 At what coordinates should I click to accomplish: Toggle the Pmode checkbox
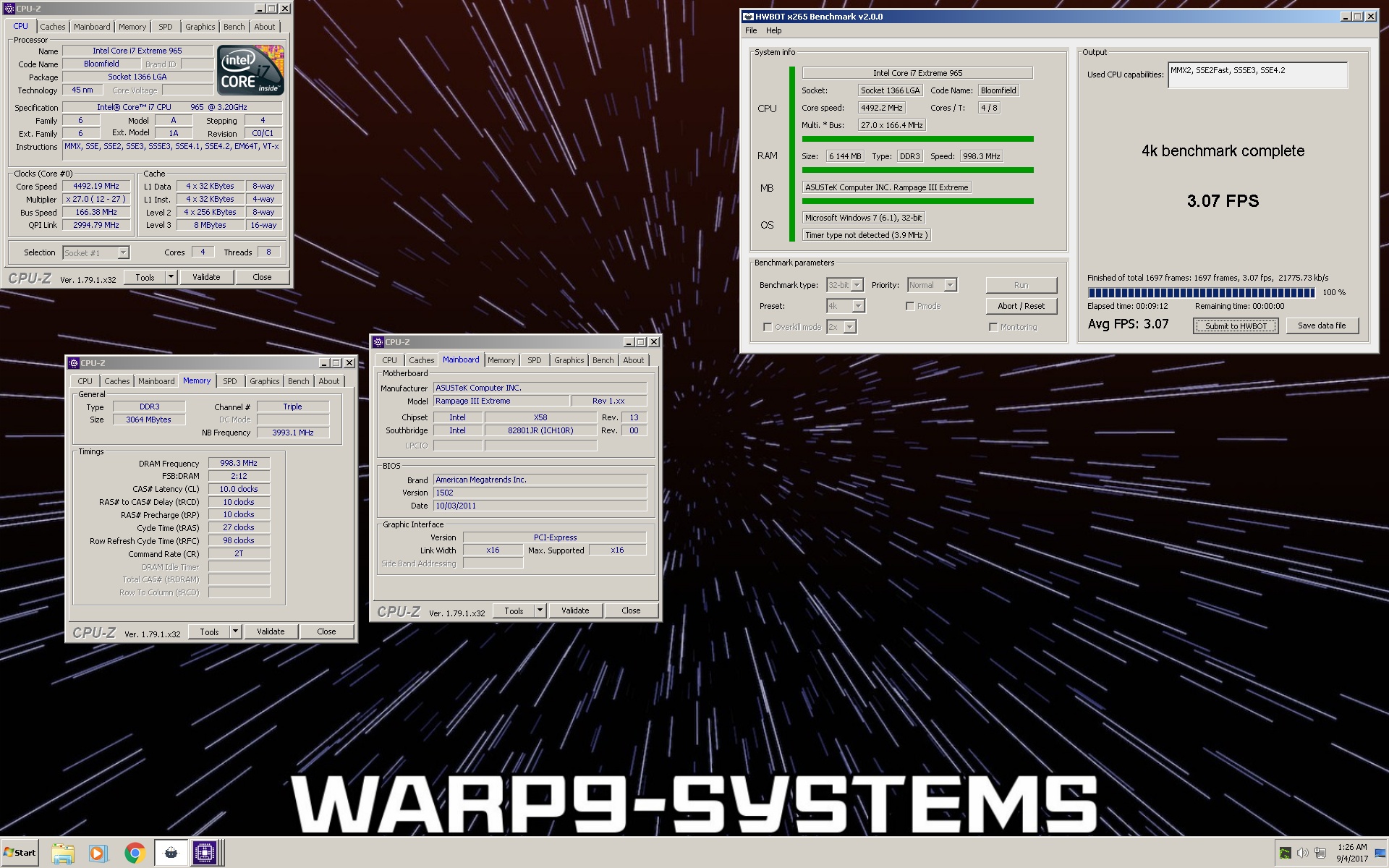coord(910,306)
